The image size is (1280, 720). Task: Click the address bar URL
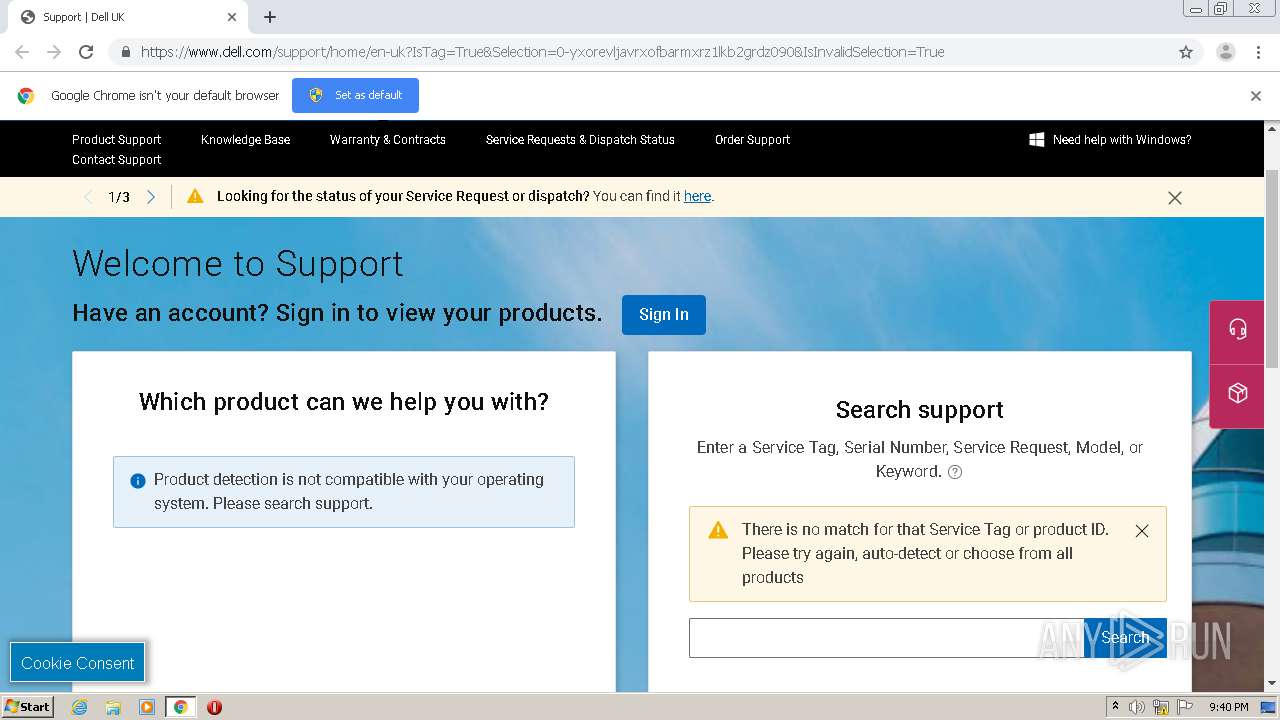point(542,52)
